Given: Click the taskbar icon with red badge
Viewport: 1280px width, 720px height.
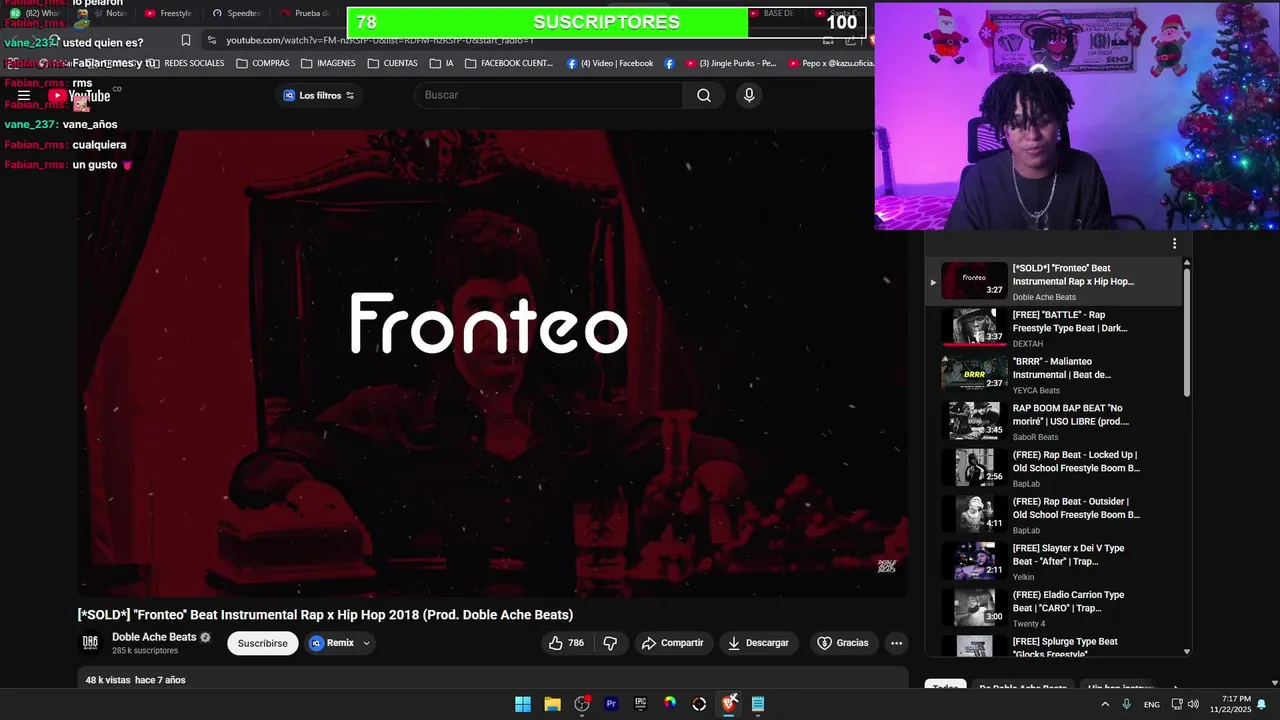Looking at the screenshot, I should (582, 704).
